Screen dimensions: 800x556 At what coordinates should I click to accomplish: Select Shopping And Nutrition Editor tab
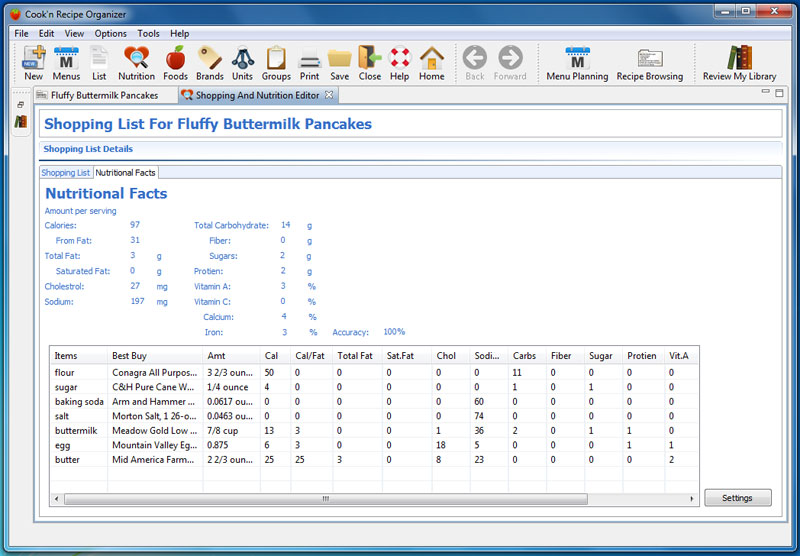tap(258, 95)
